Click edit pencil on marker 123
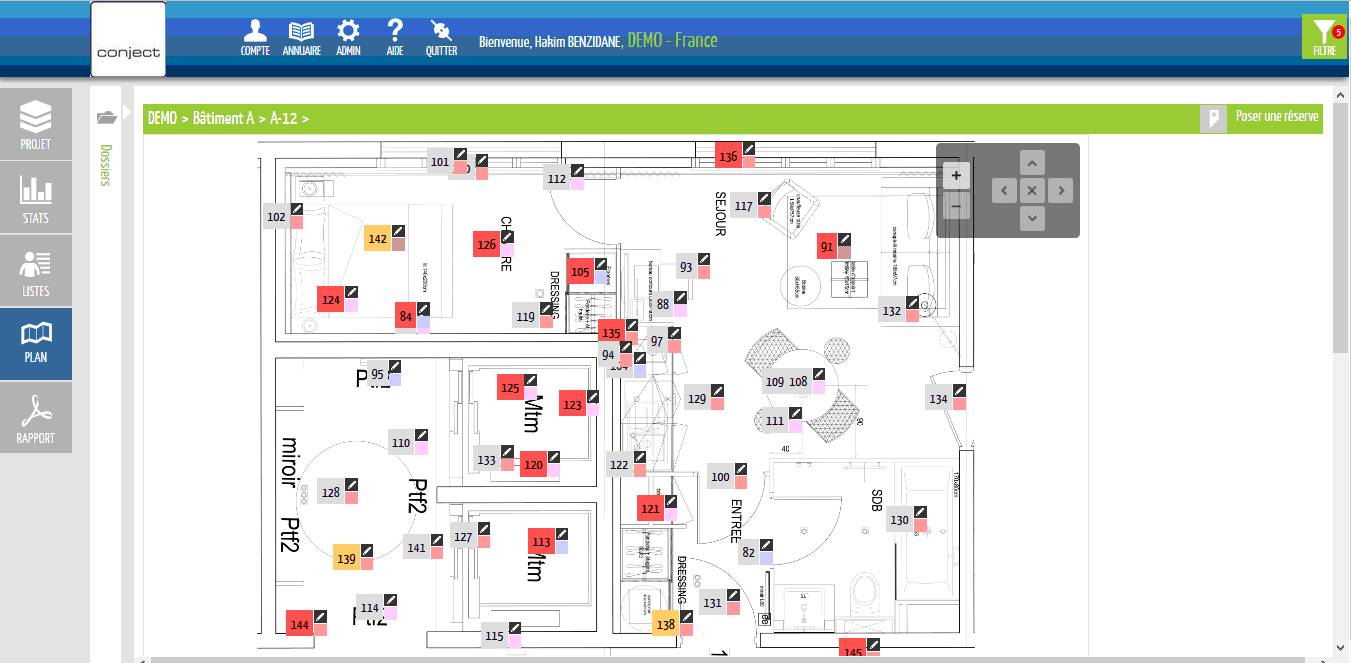This screenshot has width=1351, height=663. [x=592, y=396]
